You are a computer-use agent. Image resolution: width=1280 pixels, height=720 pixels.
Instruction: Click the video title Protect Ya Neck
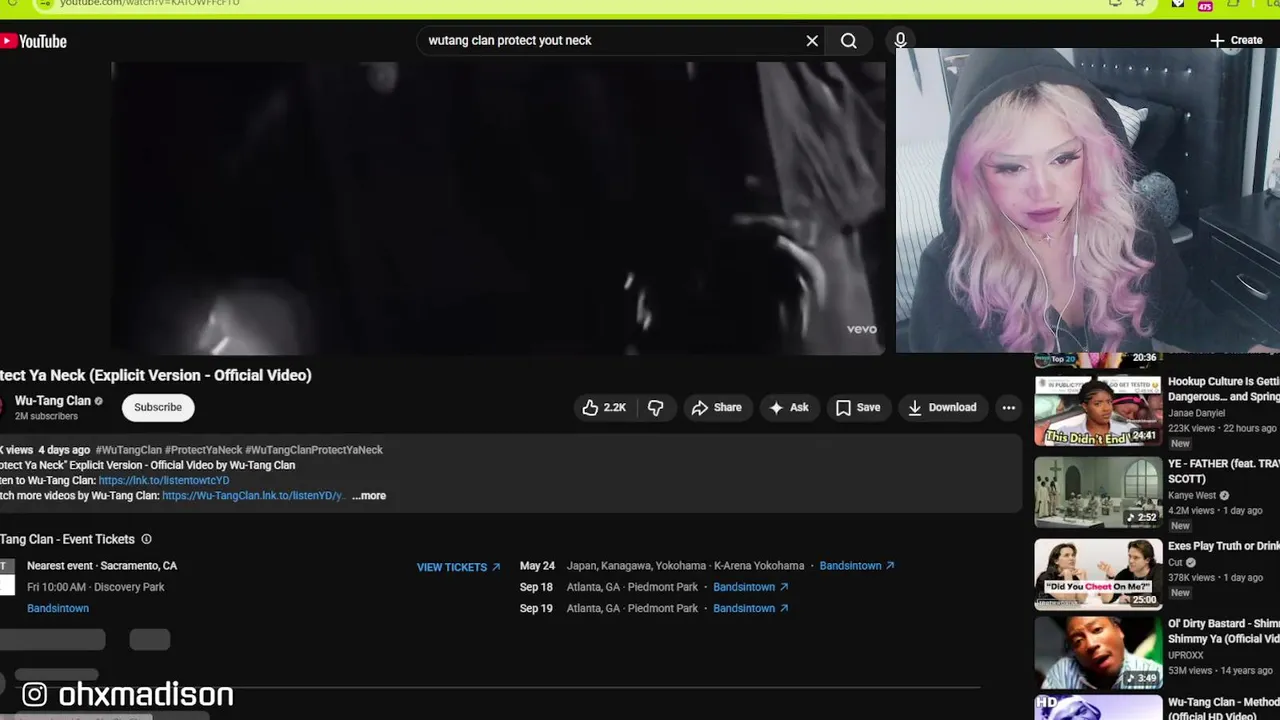[x=156, y=375]
